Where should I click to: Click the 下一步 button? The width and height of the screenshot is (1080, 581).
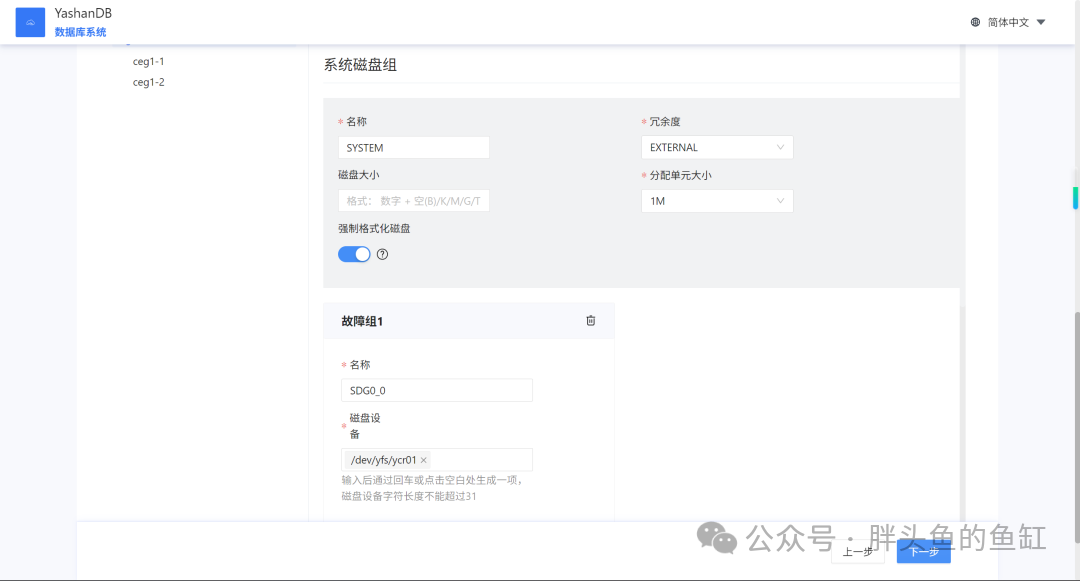924,551
